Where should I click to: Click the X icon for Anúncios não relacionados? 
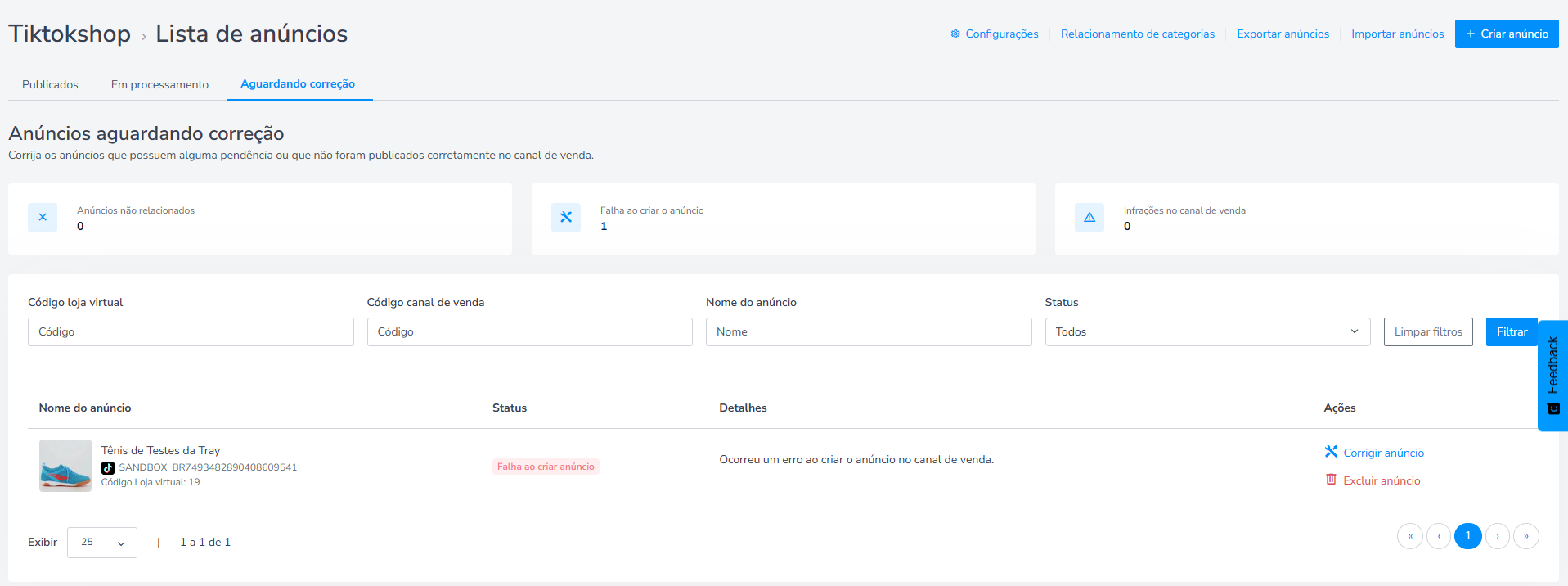coord(43,218)
